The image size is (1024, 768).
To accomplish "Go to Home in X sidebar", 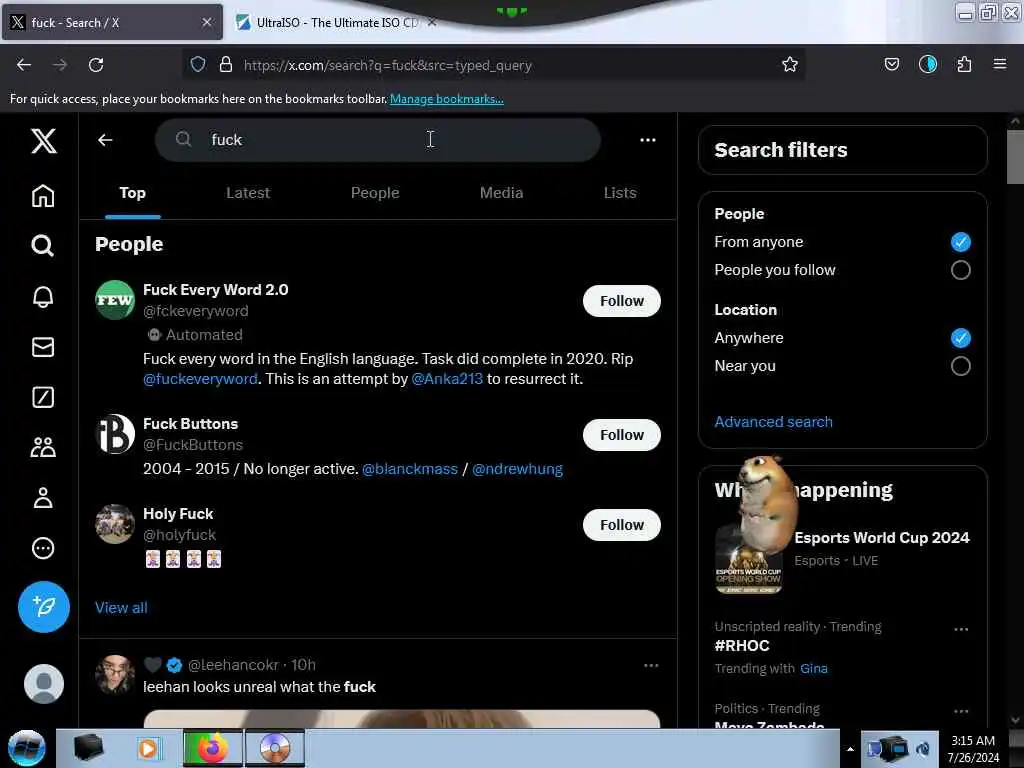I will (43, 195).
